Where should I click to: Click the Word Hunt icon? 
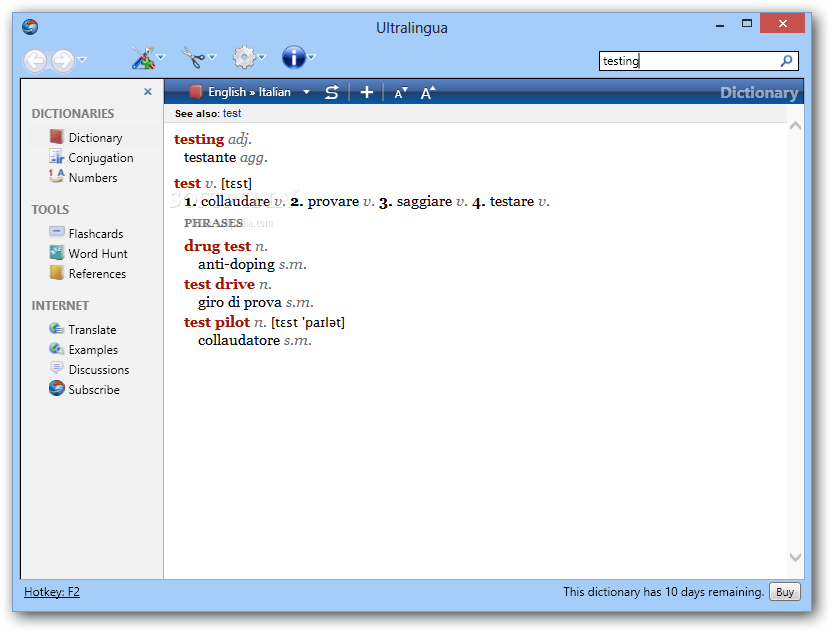pos(56,252)
